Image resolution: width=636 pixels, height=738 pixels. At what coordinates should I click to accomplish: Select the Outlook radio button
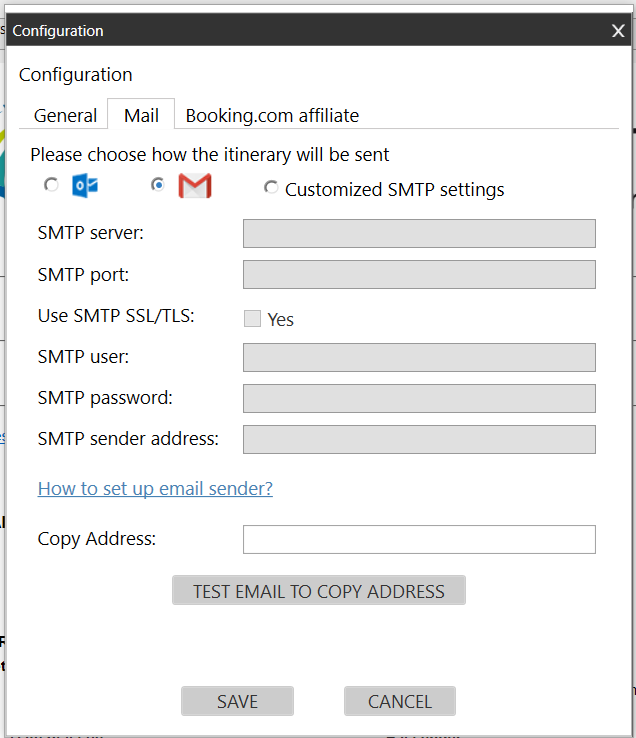(51, 185)
